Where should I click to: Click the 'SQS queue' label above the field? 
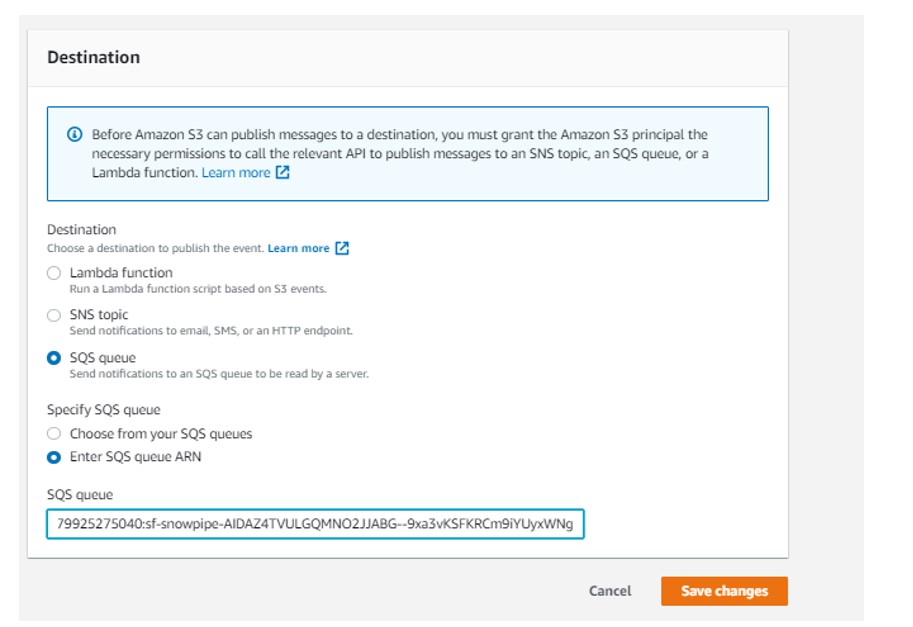pos(80,494)
